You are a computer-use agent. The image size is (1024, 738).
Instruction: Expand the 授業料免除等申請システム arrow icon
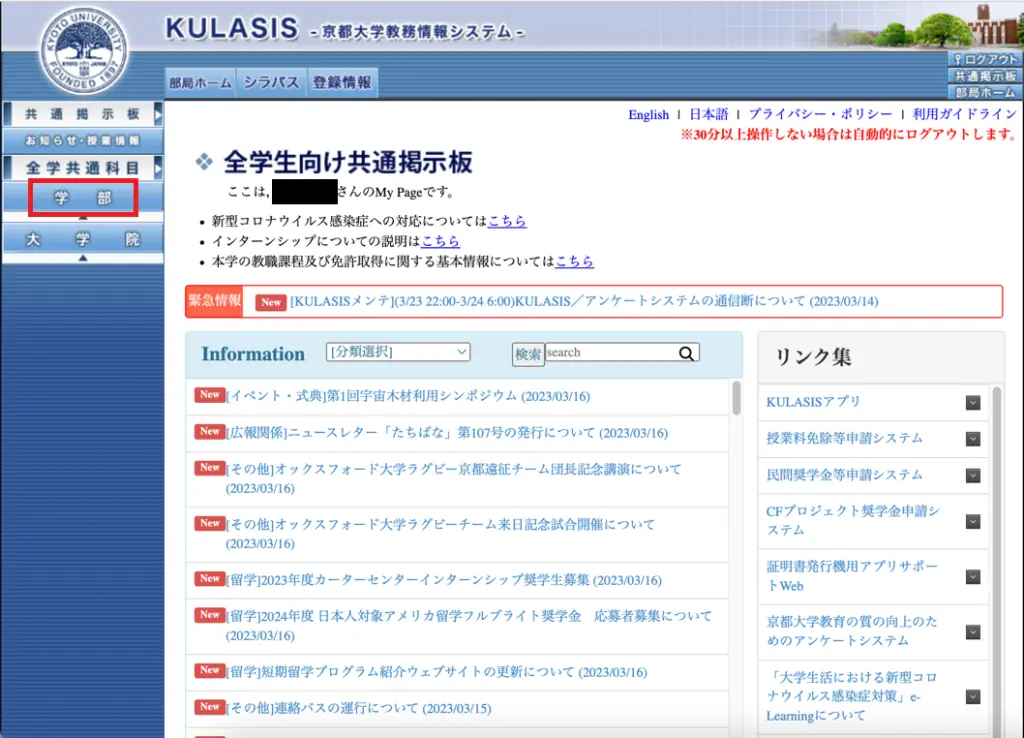tap(973, 439)
